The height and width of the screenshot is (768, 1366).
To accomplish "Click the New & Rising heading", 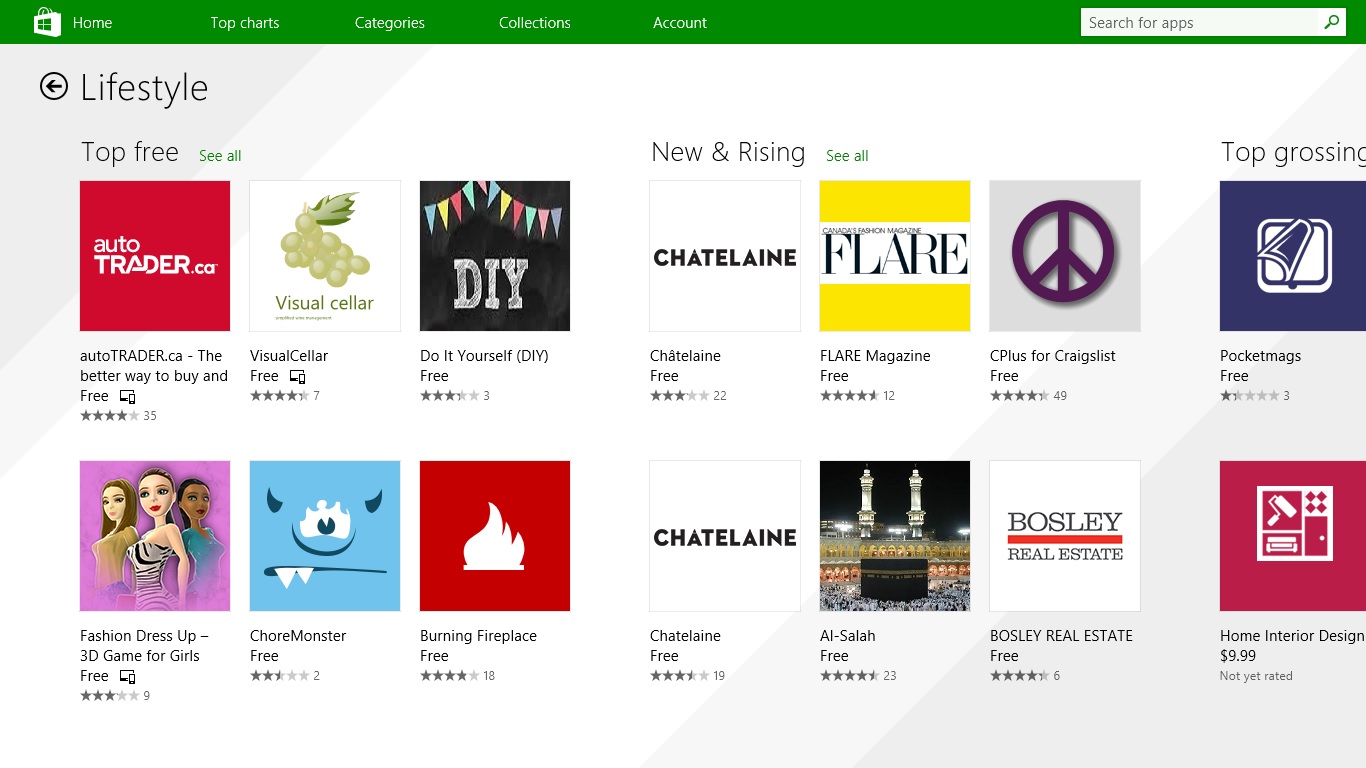I will coord(728,152).
